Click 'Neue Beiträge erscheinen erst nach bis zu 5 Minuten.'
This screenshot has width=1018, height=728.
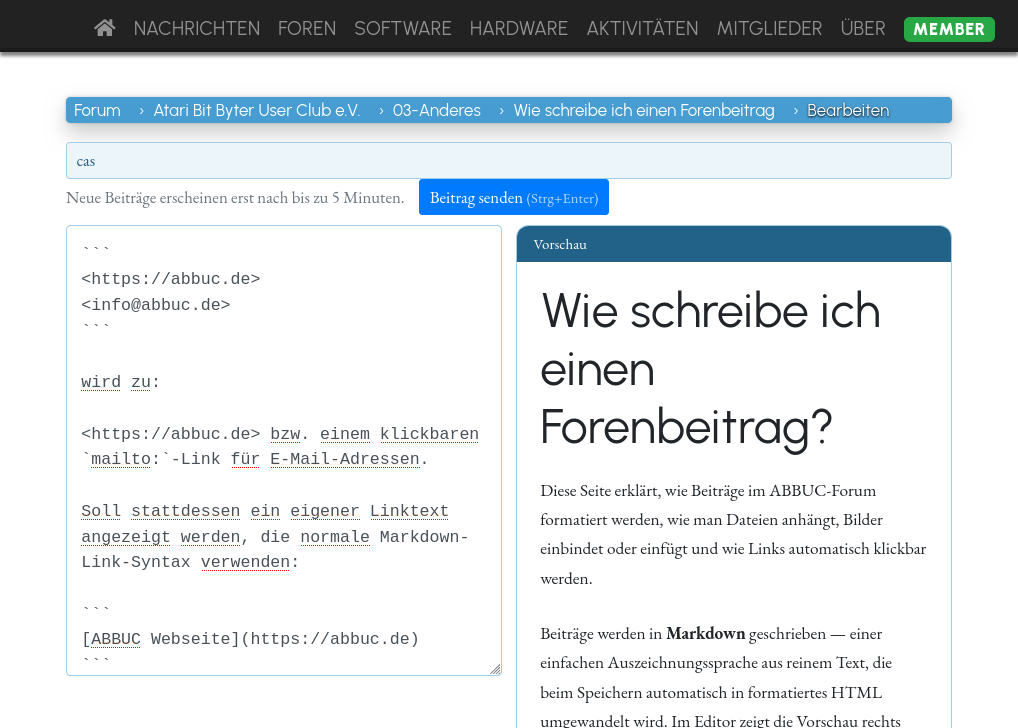click(235, 197)
